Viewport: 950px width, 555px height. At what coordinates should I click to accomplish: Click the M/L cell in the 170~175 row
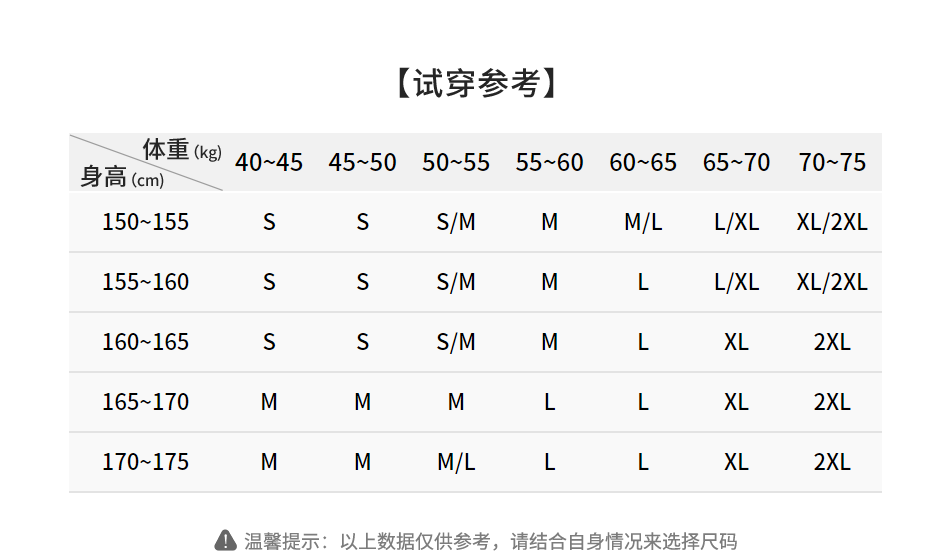456,462
